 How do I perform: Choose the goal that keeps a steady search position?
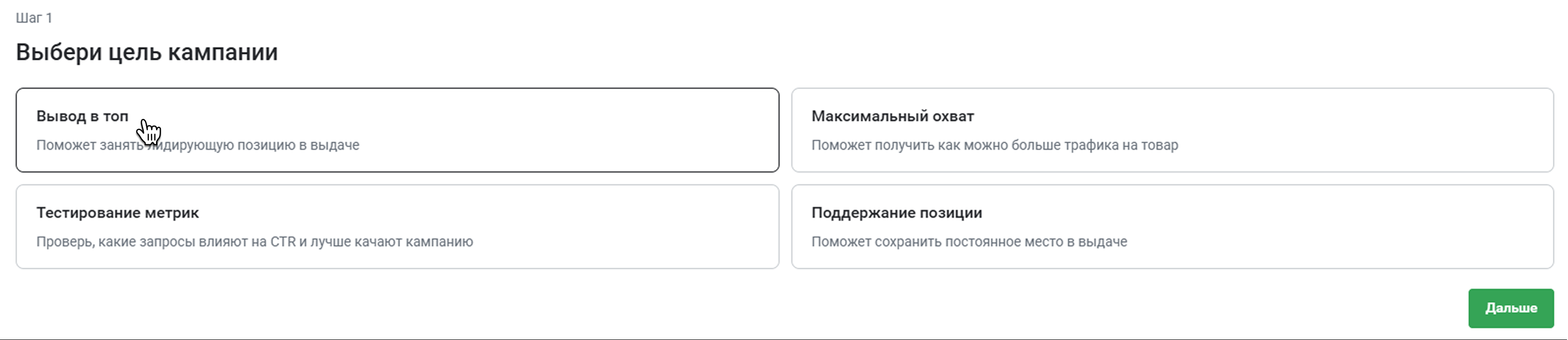pos(1172,227)
